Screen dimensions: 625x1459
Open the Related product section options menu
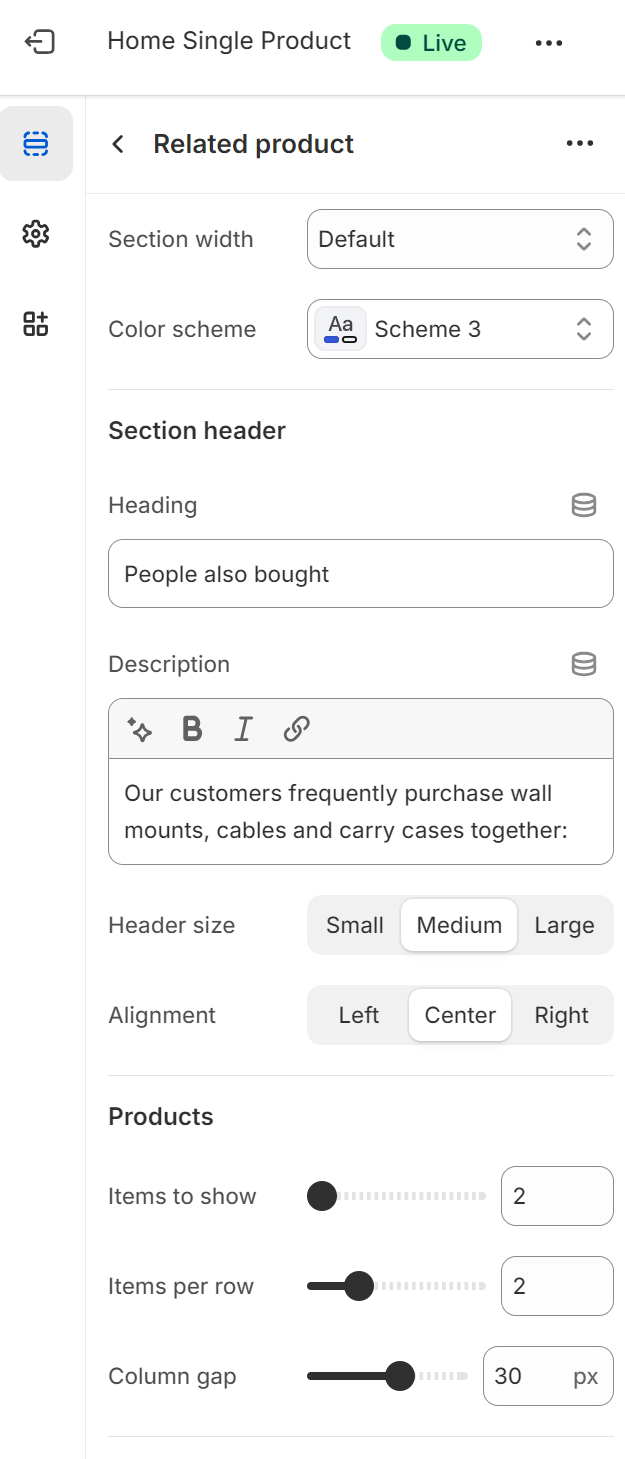tap(580, 144)
